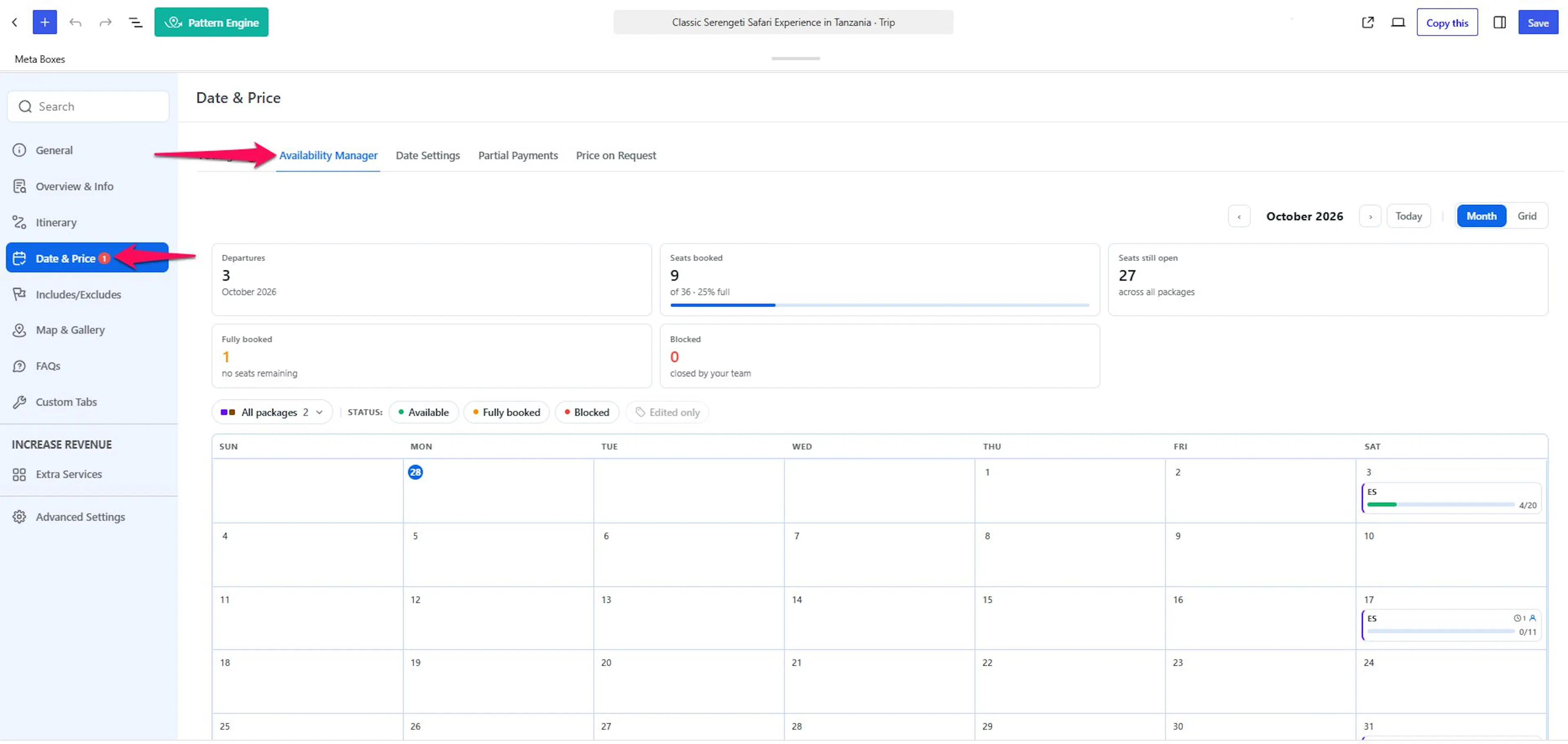Viewport: 1568px width, 744px height.
Task: Toggle the settings sidebar panel icon
Action: point(1499,22)
